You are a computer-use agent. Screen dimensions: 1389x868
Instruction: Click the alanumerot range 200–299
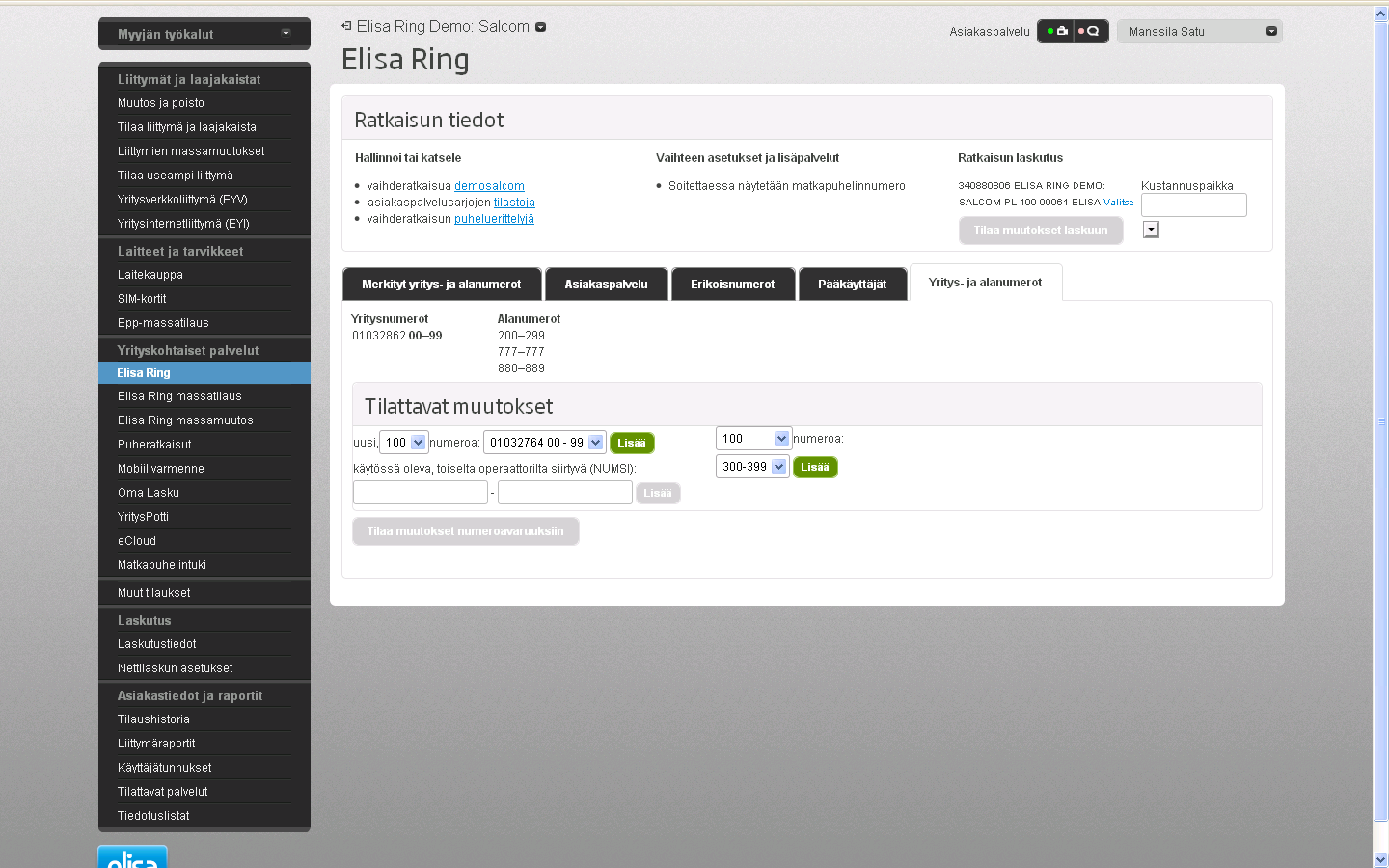click(x=521, y=336)
